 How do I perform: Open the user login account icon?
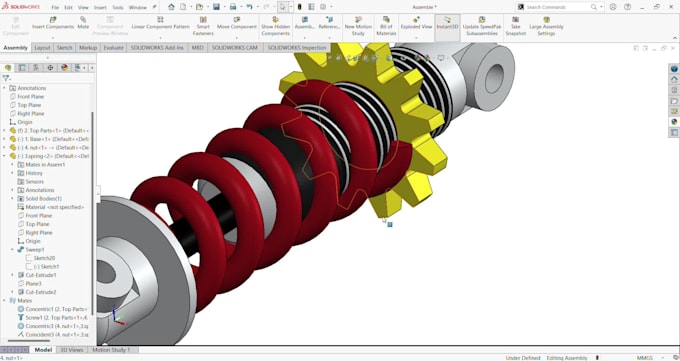coord(613,7)
